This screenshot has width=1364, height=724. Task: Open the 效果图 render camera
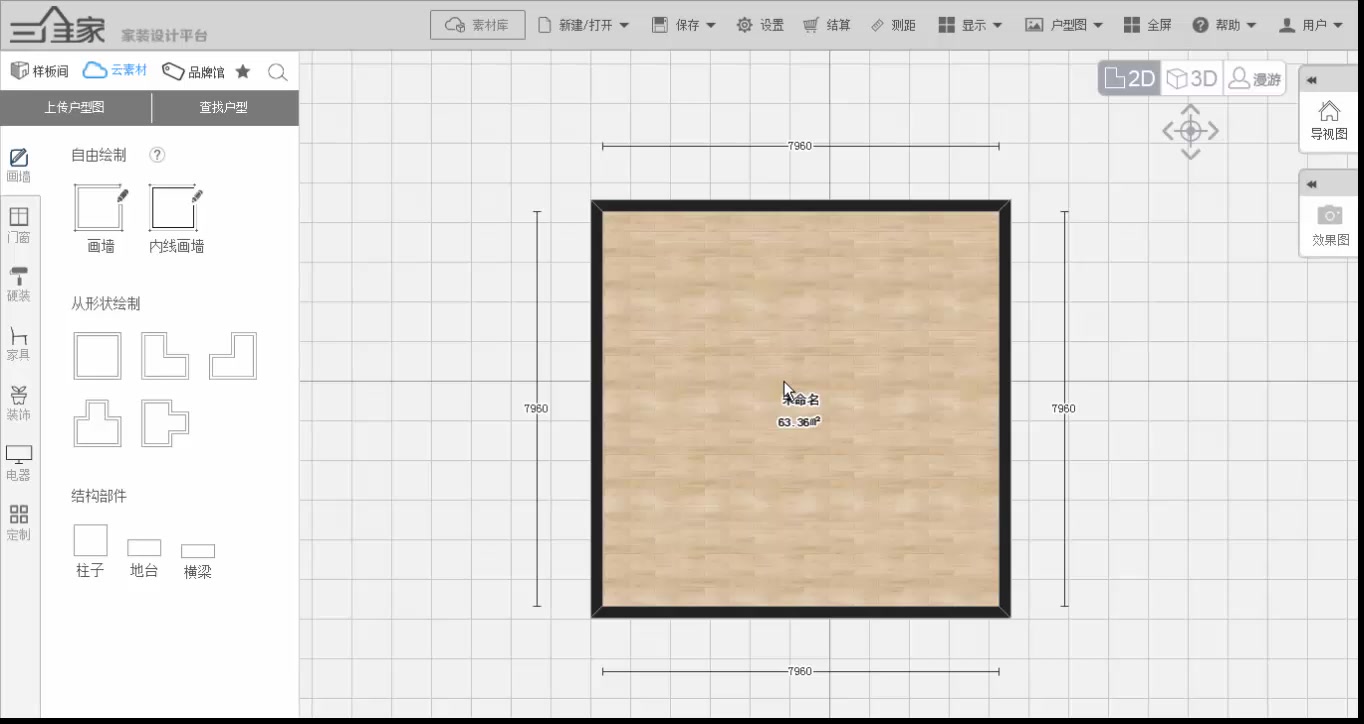(x=1329, y=226)
